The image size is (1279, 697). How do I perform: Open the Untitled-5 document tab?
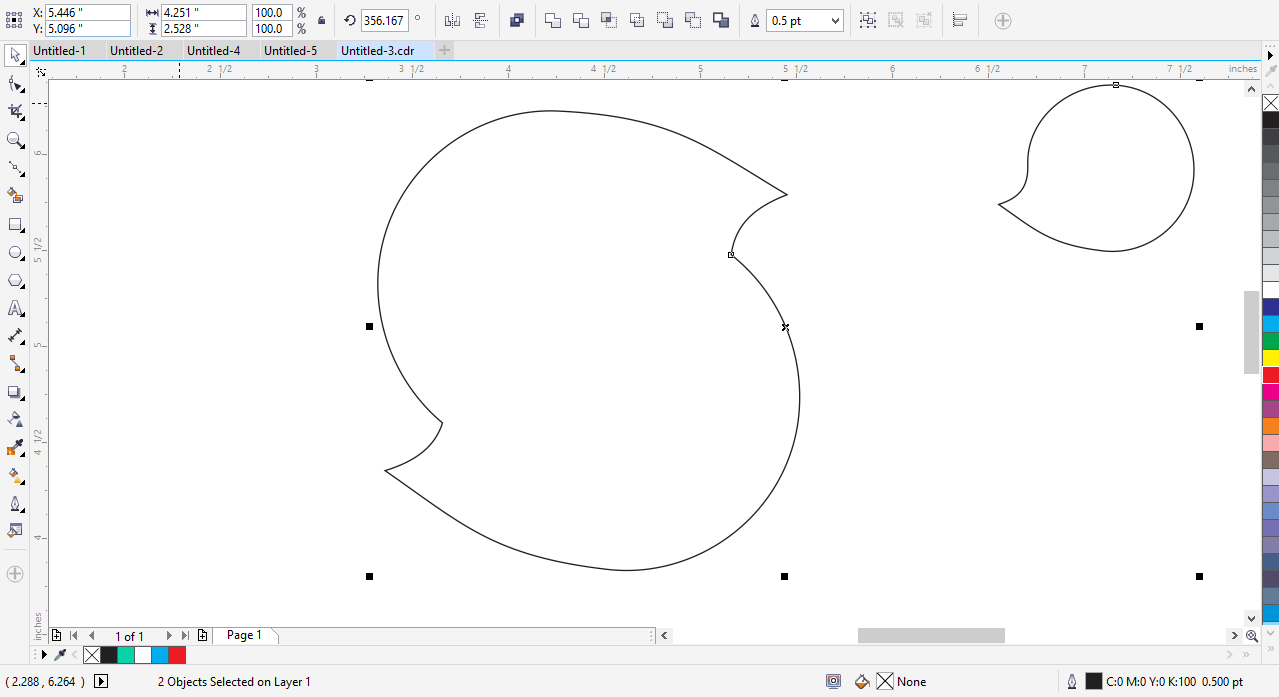click(x=290, y=50)
